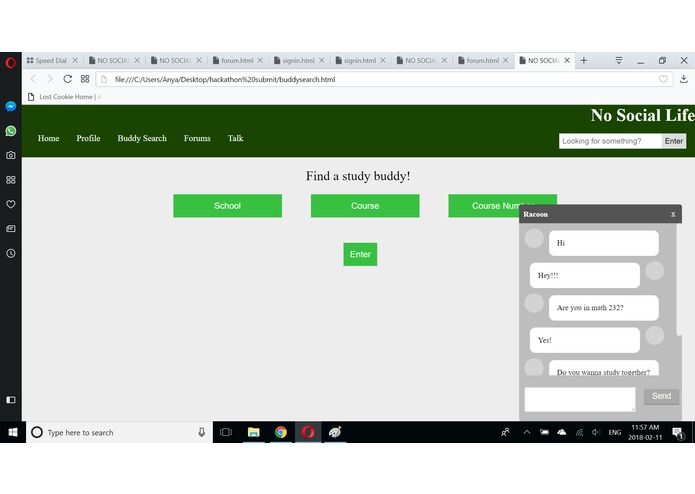Click the 'Are you in math 232?' message

[603, 308]
